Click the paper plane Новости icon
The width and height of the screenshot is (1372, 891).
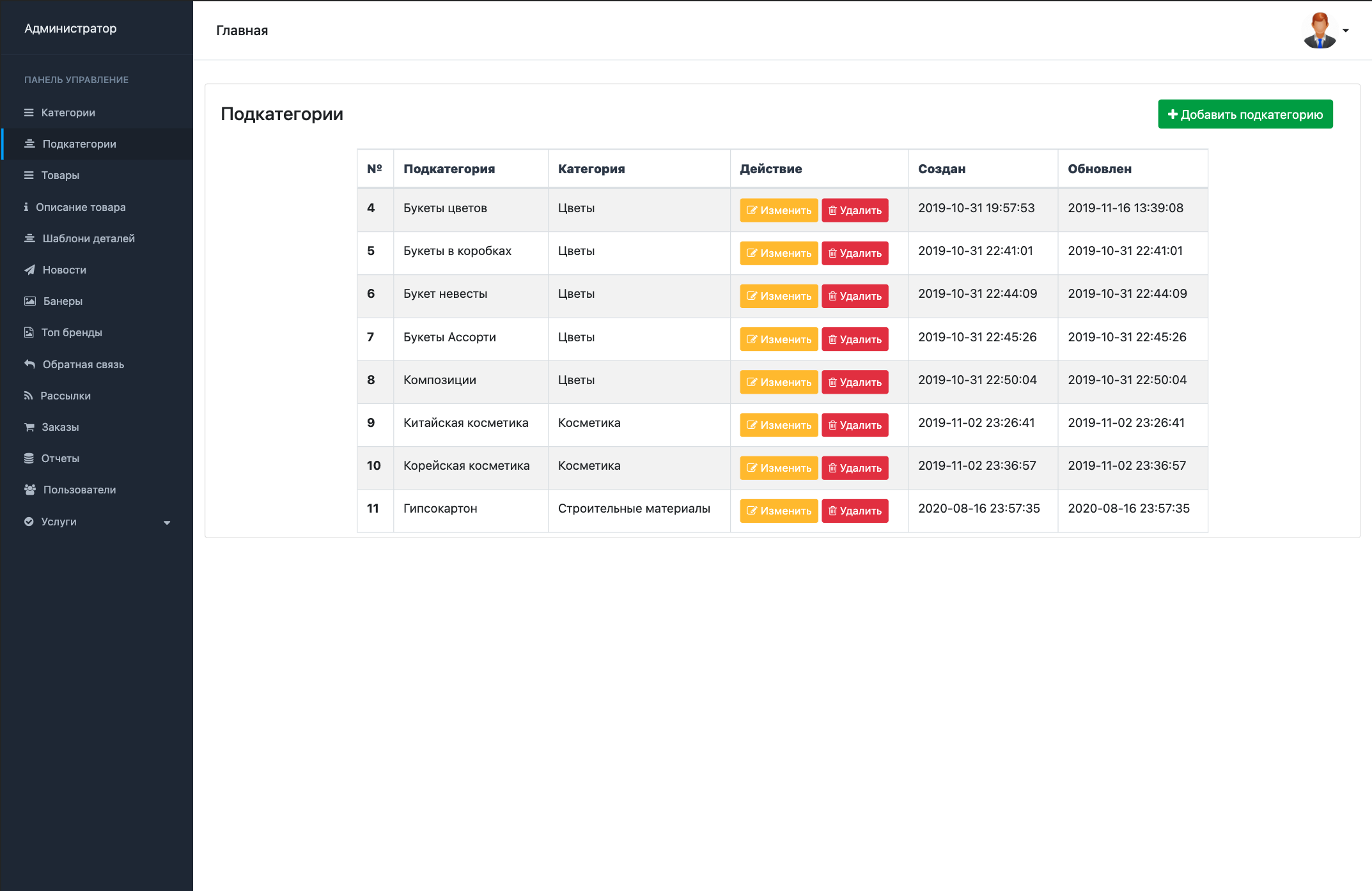point(29,270)
